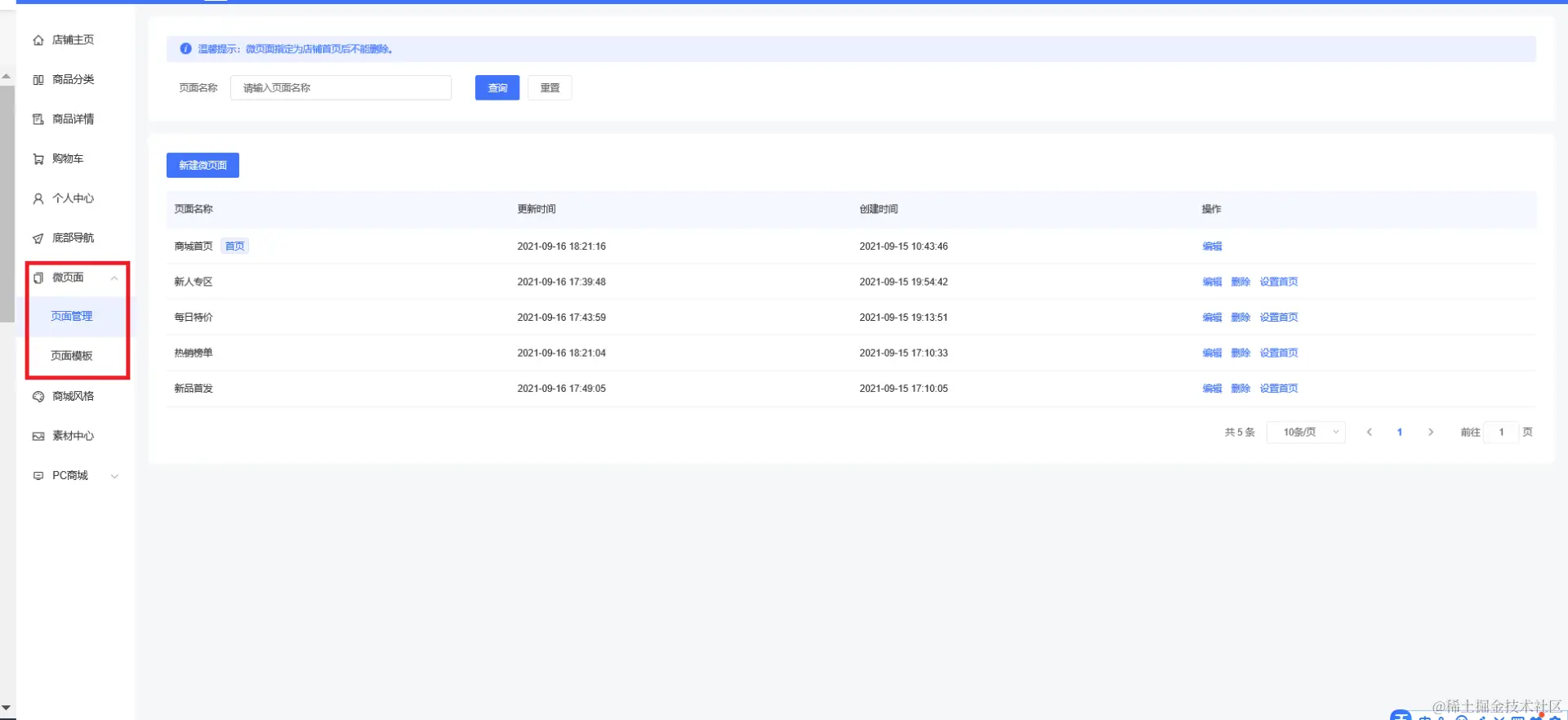Open 商品详情 menu item
The height and width of the screenshot is (720, 1568).
coord(73,119)
